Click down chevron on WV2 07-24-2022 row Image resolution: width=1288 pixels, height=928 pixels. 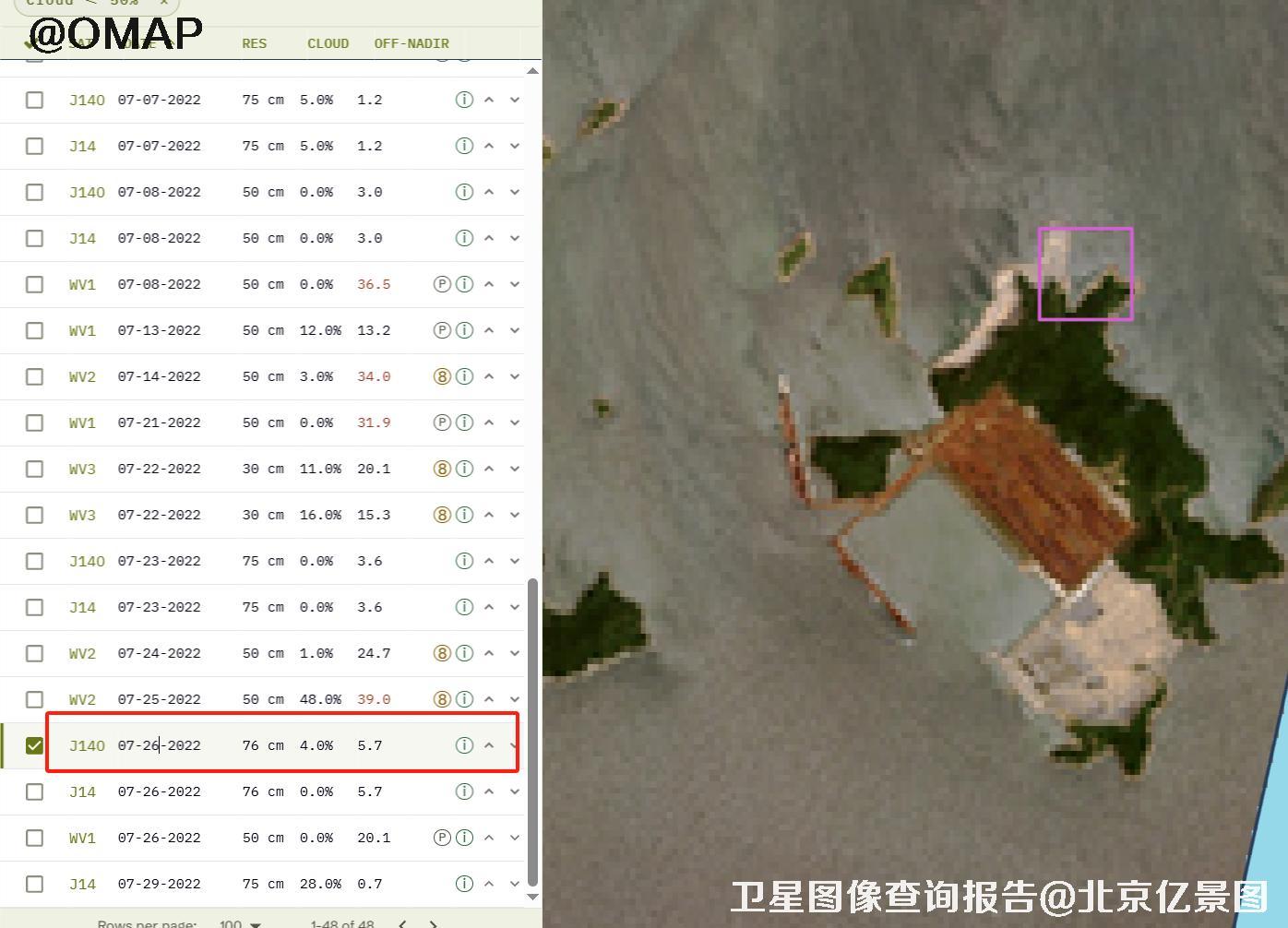(x=515, y=653)
